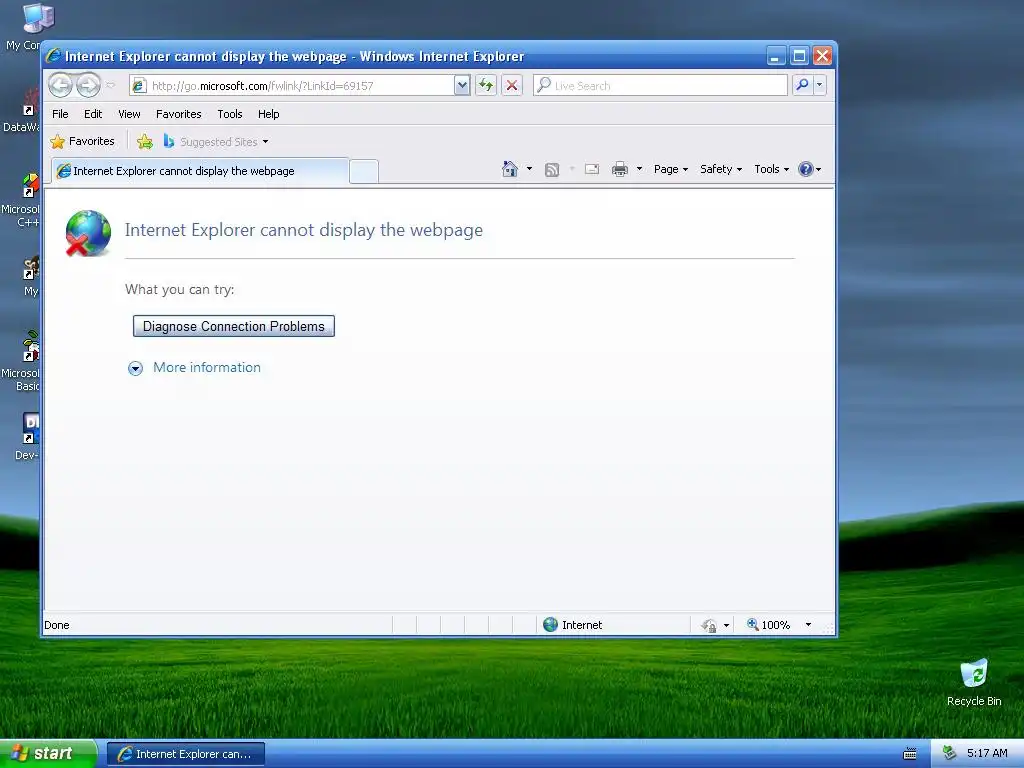
Task: Open the Help menu
Action: tap(268, 114)
